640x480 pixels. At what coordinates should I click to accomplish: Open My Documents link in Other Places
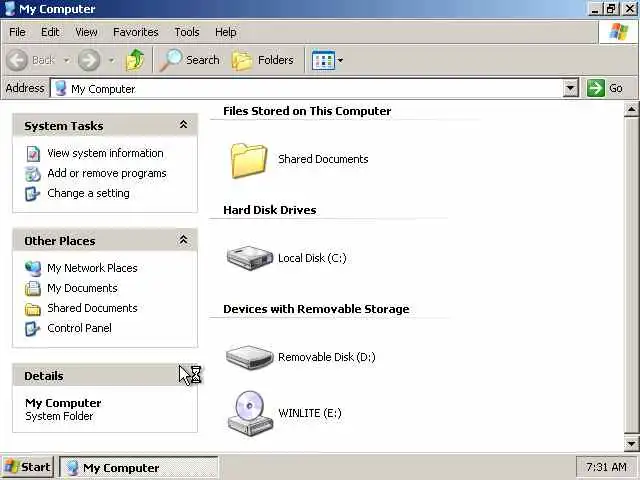click(82, 288)
